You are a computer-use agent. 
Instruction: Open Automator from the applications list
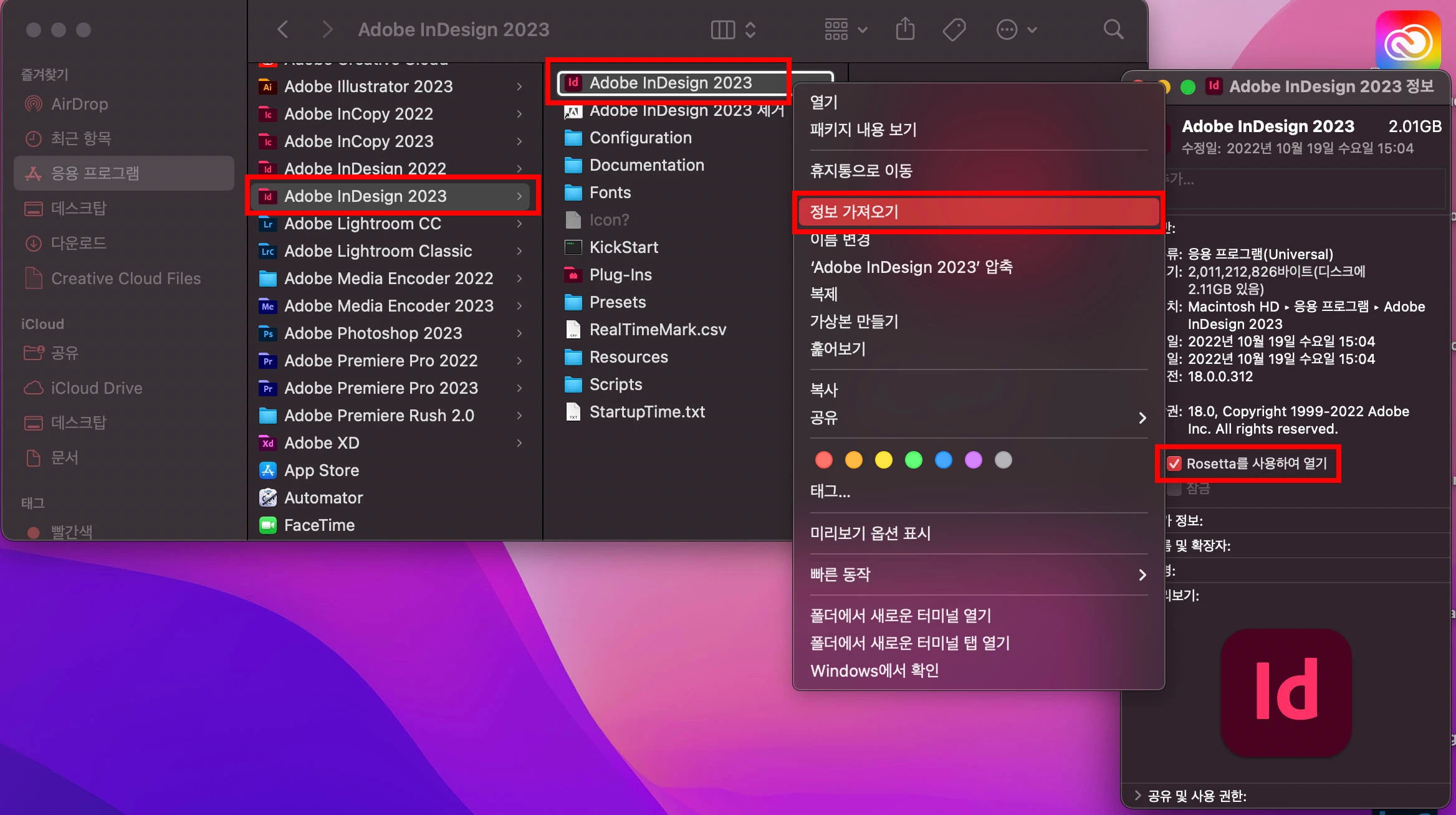(323, 498)
